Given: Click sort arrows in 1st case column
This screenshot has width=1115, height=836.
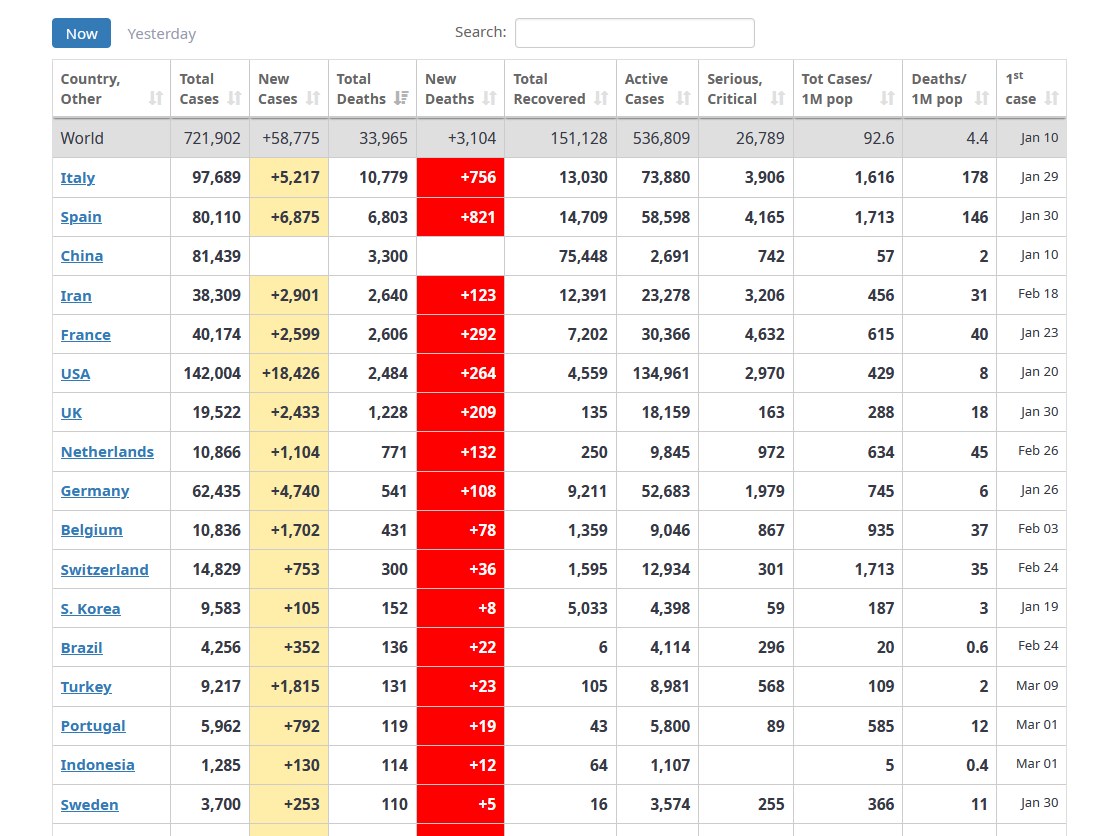Looking at the screenshot, I should pos(1051,98).
